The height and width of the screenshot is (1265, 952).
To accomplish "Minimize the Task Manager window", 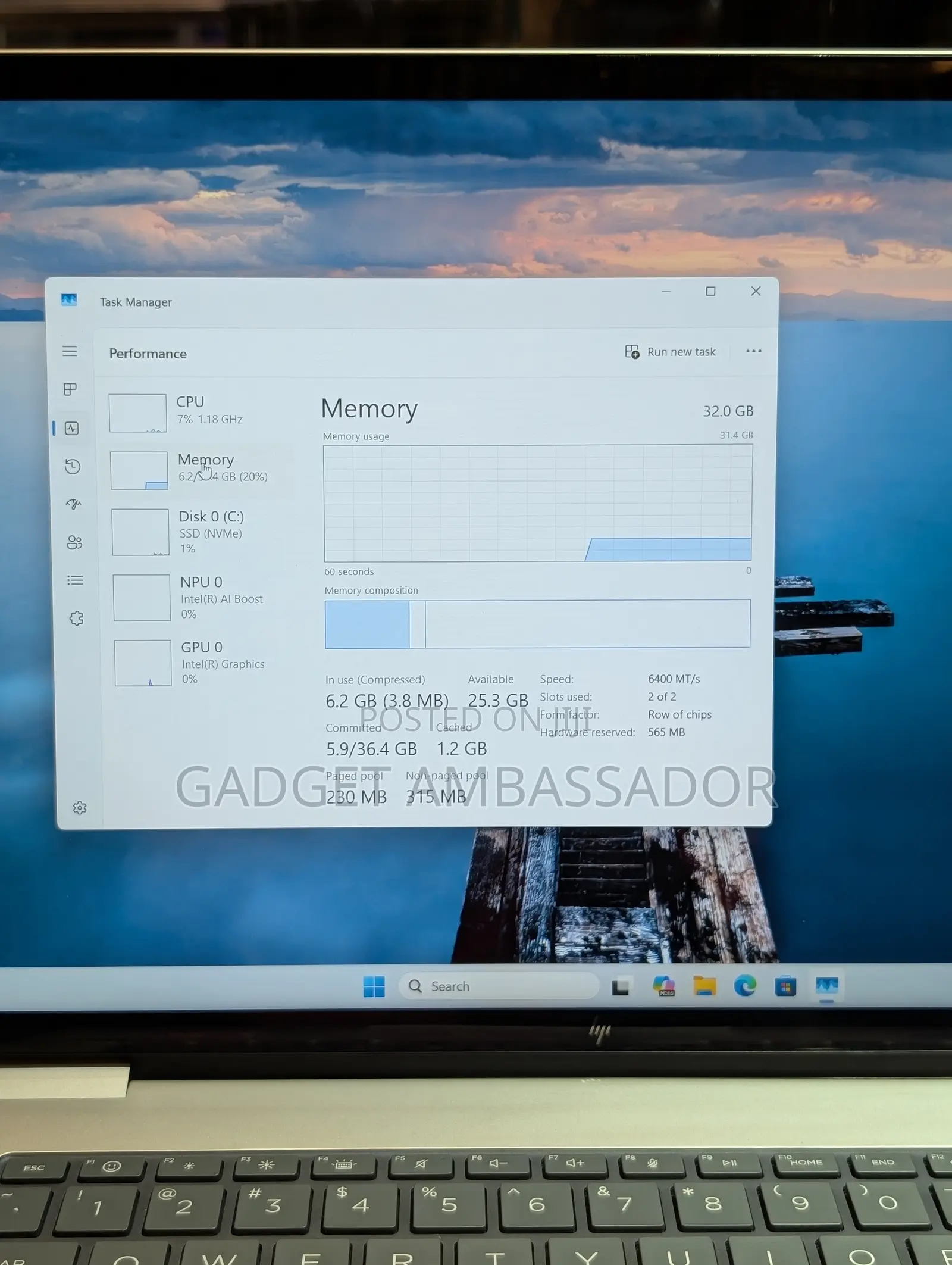I will coord(666,291).
